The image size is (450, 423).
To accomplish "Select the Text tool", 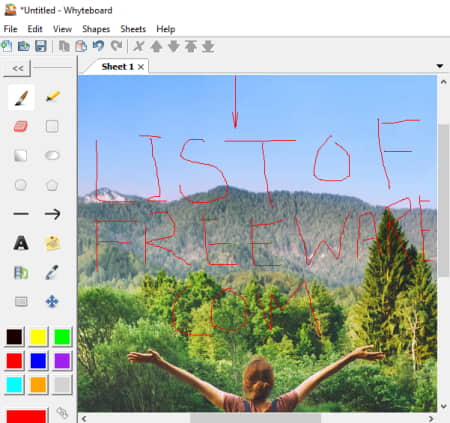I will 21,243.
